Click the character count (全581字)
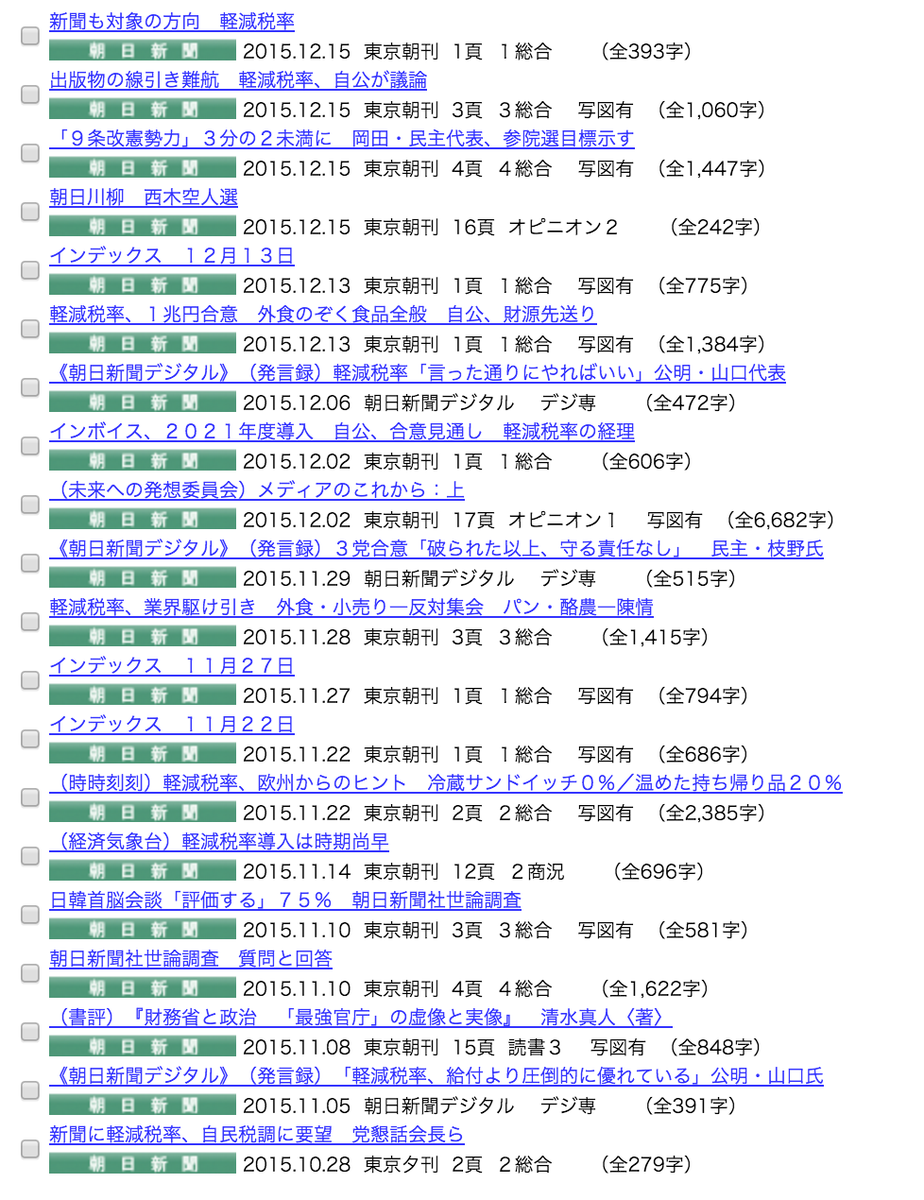The image size is (924, 1200). pyautogui.click(x=702, y=929)
